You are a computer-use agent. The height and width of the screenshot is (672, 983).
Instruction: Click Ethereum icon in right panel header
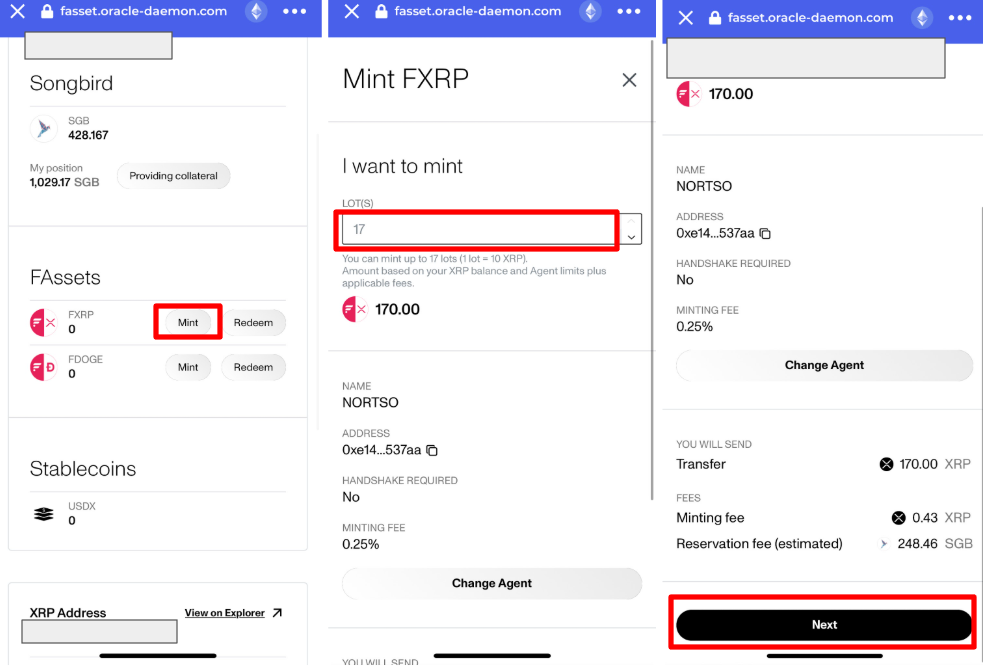pos(922,18)
